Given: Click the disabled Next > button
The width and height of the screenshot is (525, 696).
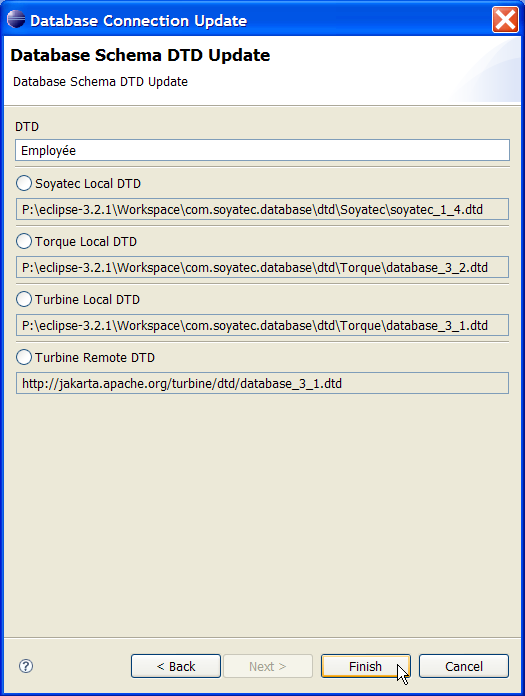Looking at the screenshot, I should 268,666.
